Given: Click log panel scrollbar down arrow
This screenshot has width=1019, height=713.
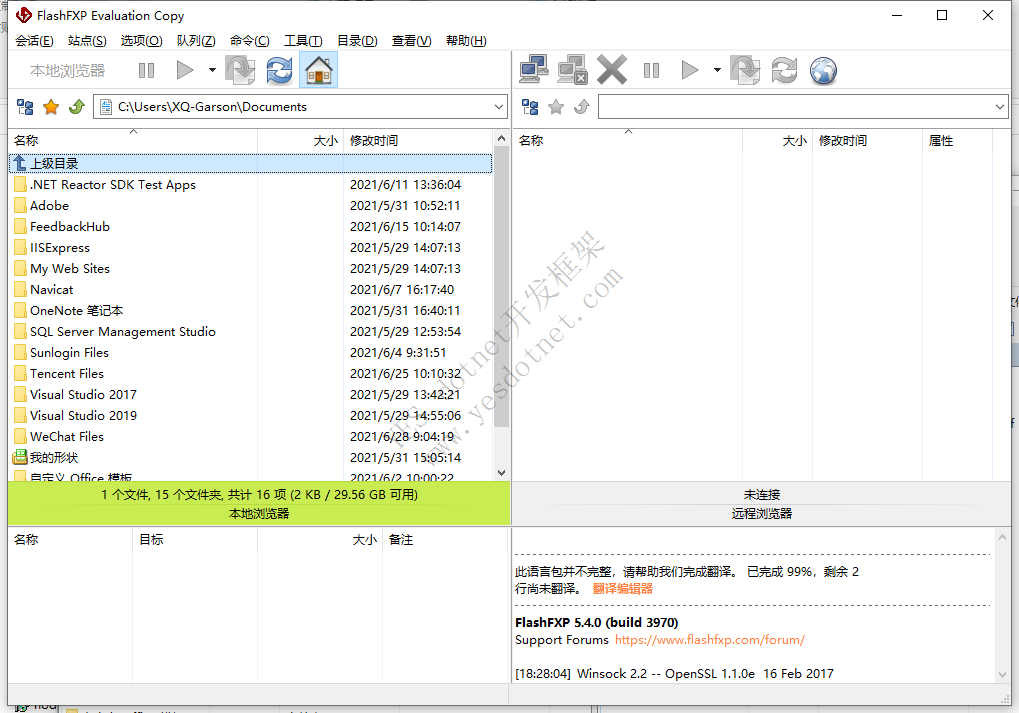Looking at the screenshot, I should pos(1002,675).
